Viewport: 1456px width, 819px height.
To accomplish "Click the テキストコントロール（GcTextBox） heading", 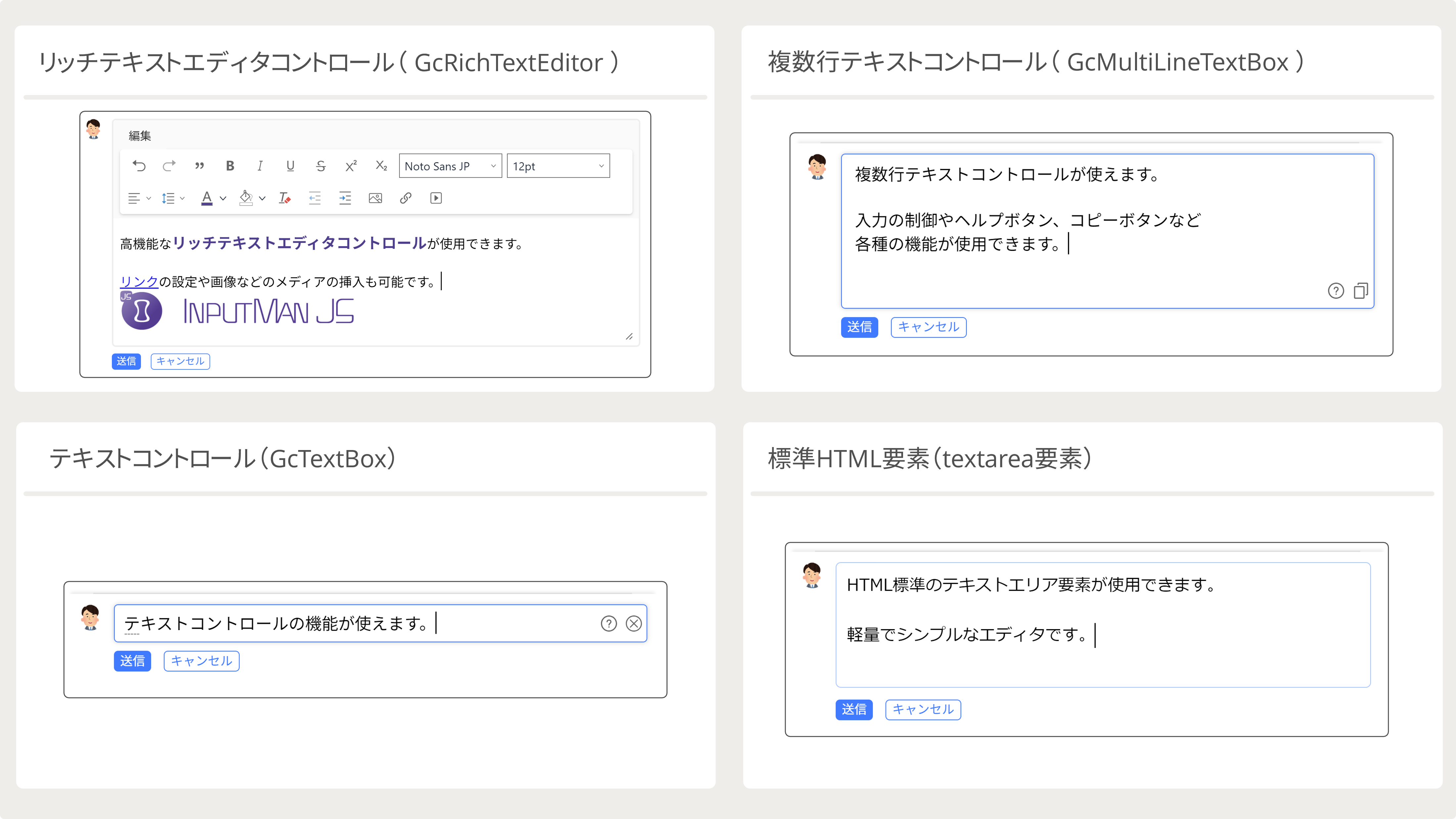I will click(x=223, y=458).
